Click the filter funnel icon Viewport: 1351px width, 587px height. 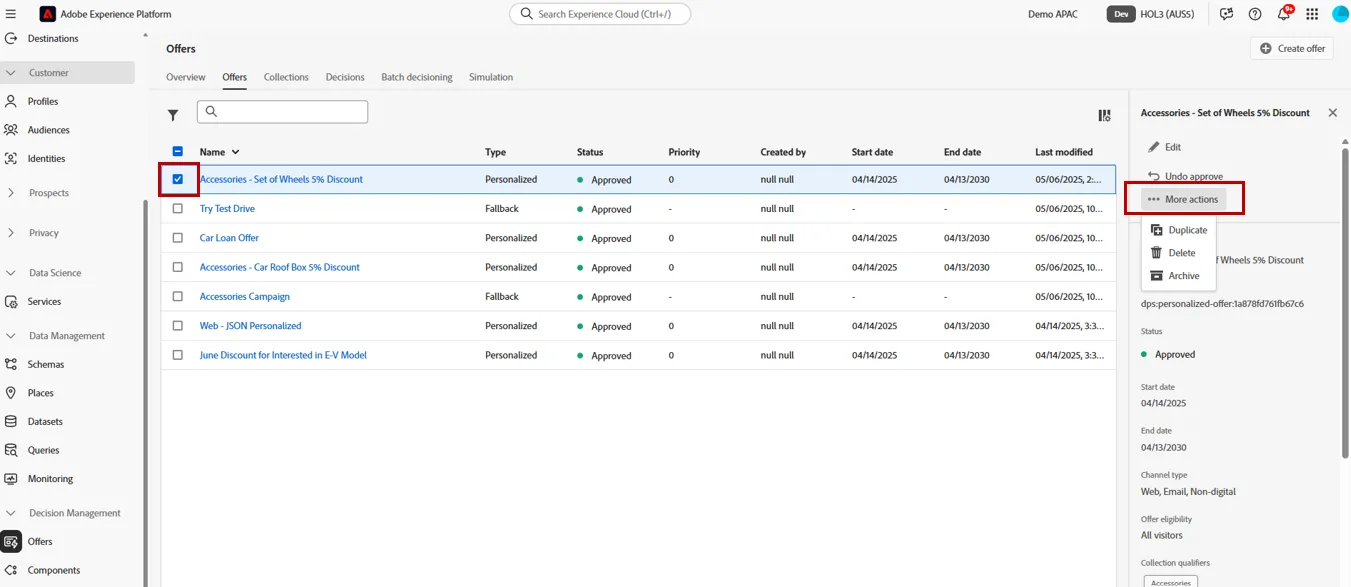click(x=173, y=115)
